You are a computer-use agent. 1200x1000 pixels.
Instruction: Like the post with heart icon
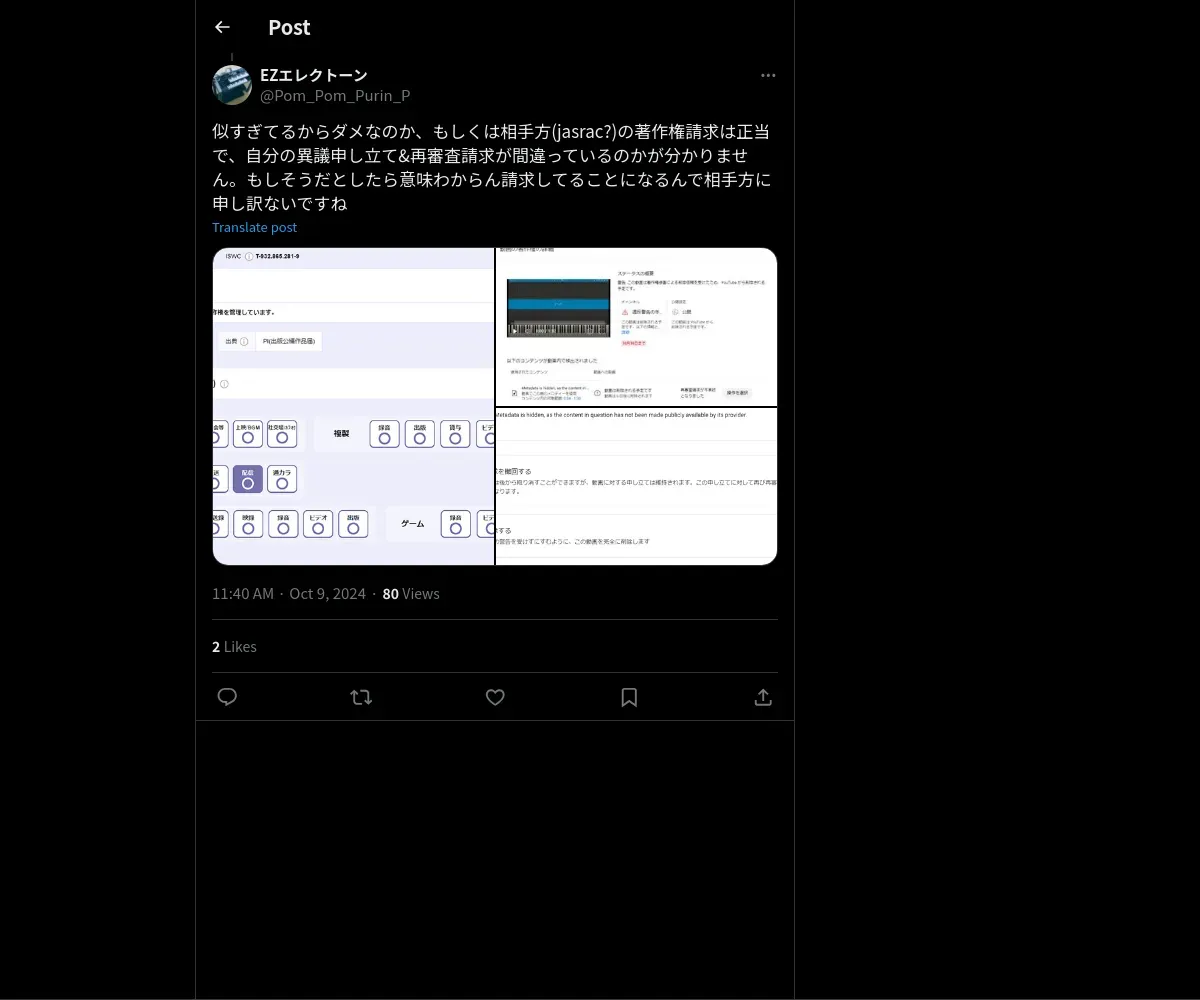tap(495, 697)
